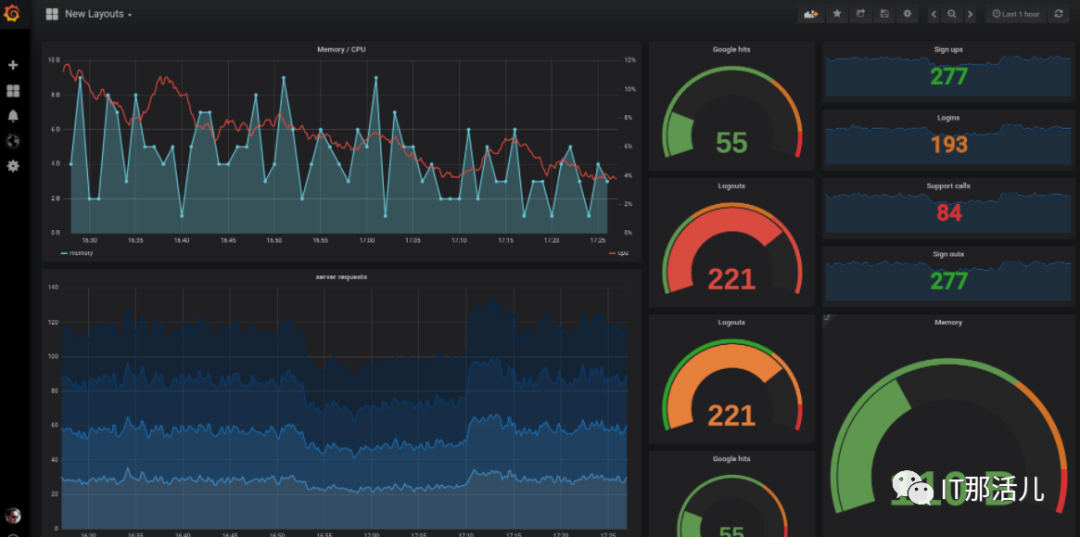This screenshot has height=537, width=1080.
Task: Refresh the dashboard button
Action: (1059, 14)
